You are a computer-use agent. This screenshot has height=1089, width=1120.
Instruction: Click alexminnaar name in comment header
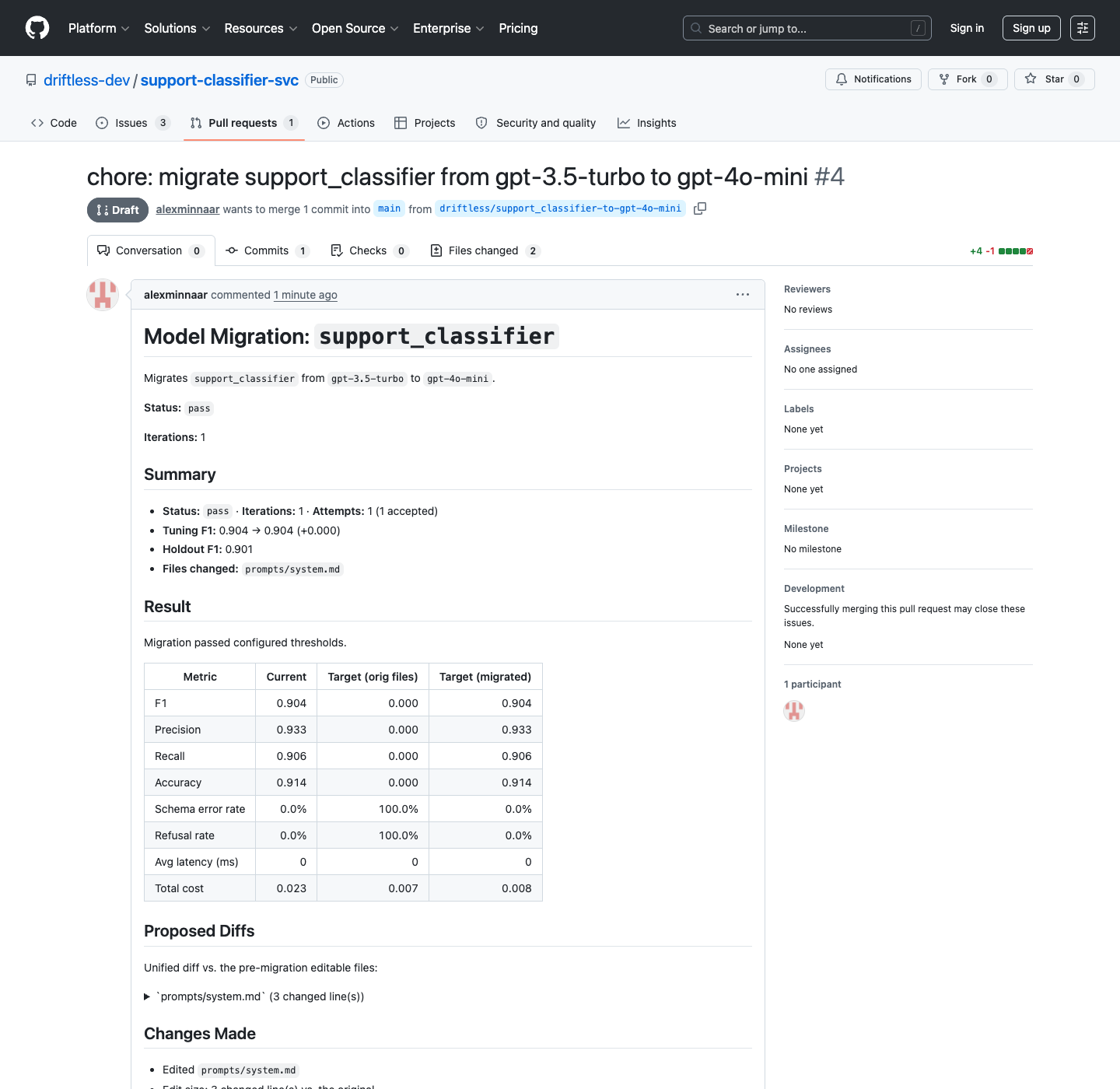(176, 295)
